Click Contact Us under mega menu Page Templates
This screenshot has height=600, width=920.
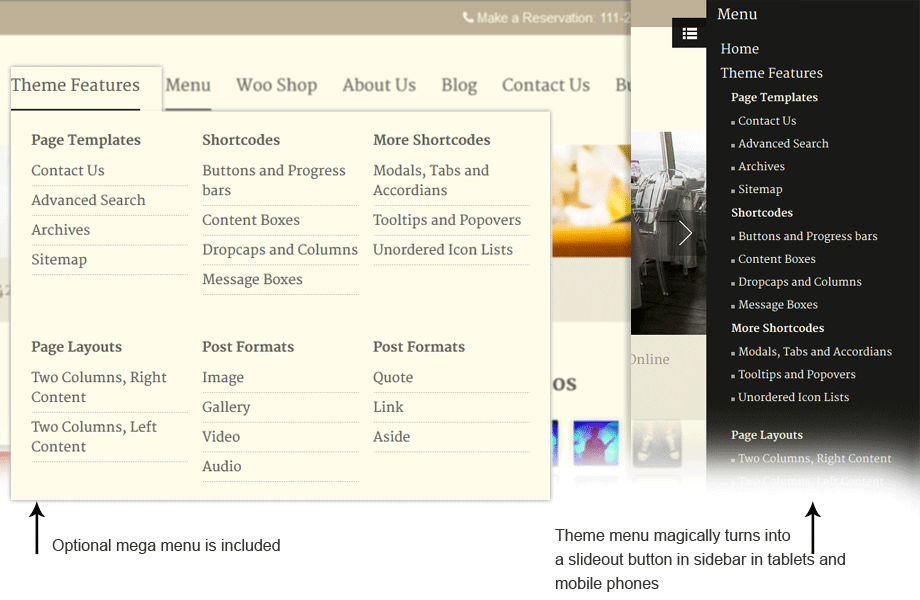coord(67,171)
